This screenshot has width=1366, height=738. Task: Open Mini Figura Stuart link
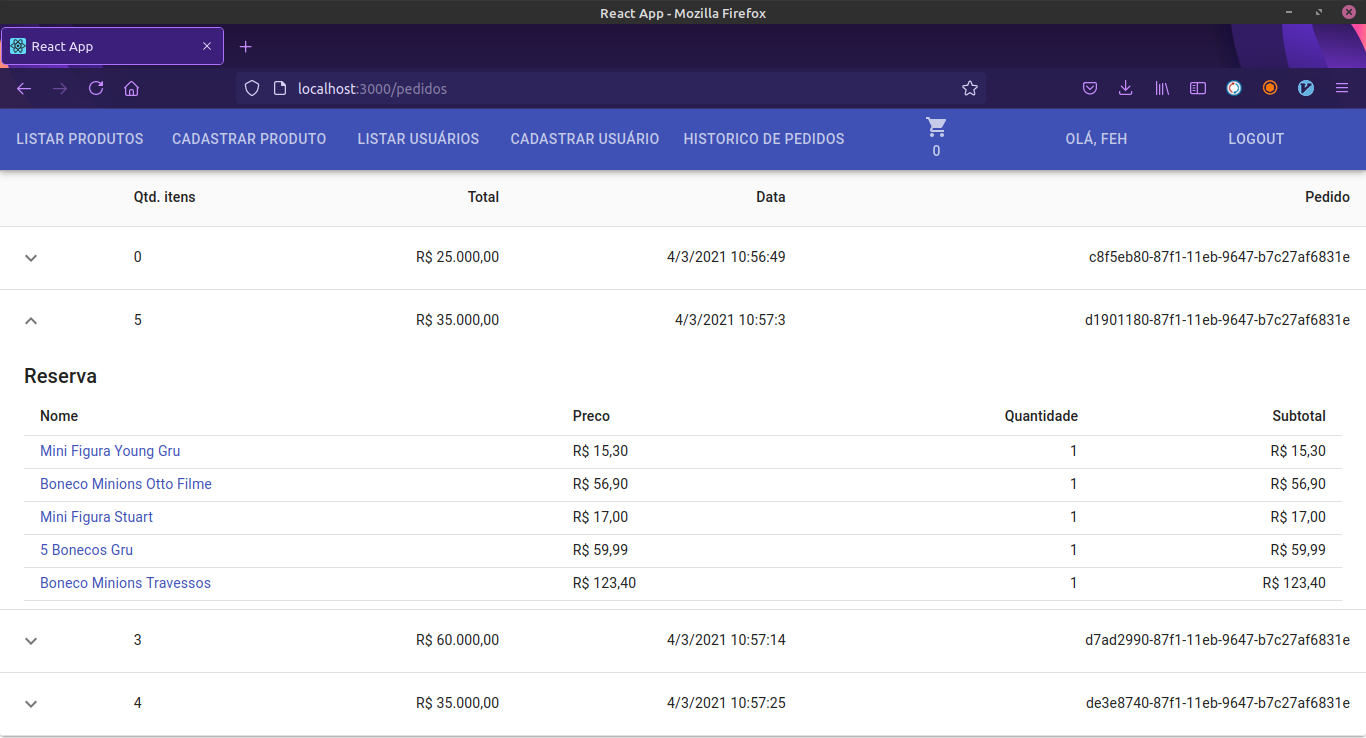coord(96,517)
